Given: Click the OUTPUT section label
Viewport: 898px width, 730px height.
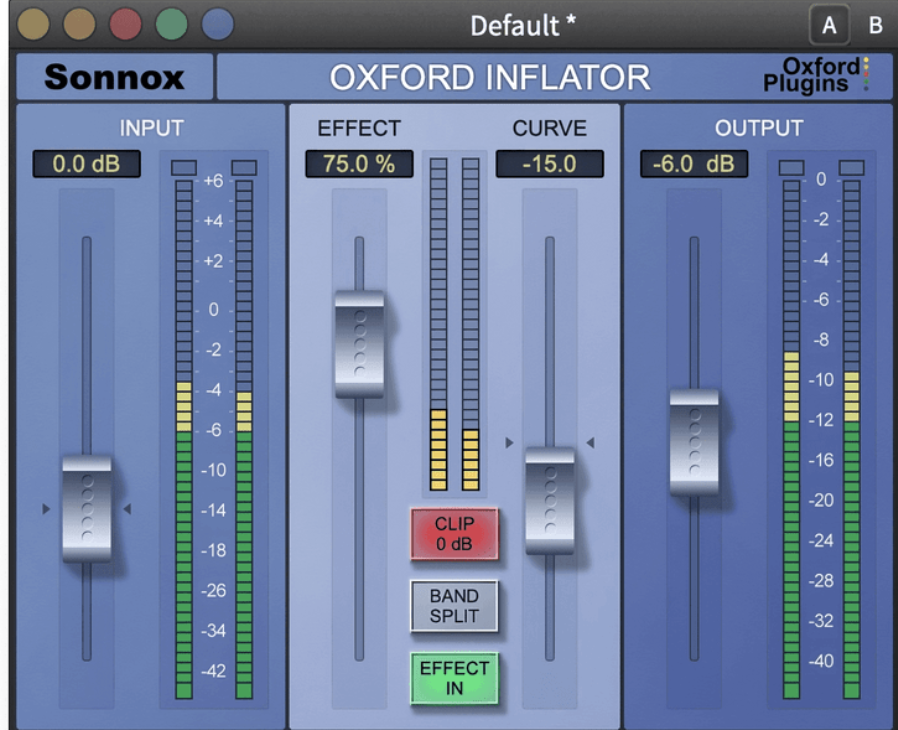Looking at the screenshot, I should 759,128.
